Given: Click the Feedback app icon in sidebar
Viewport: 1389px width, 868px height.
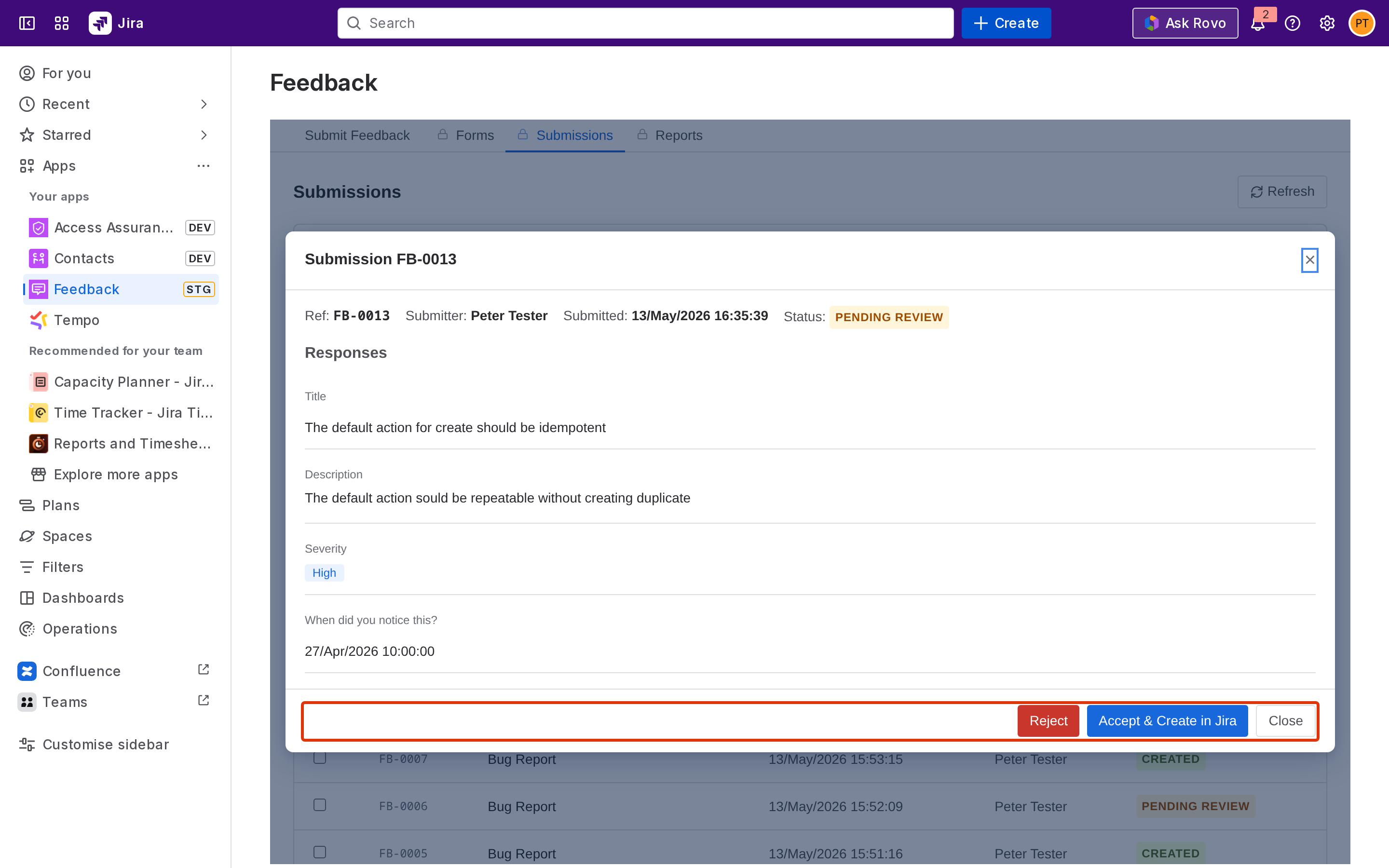Looking at the screenshot, I should pyautogui.click(x=39, y=289).
